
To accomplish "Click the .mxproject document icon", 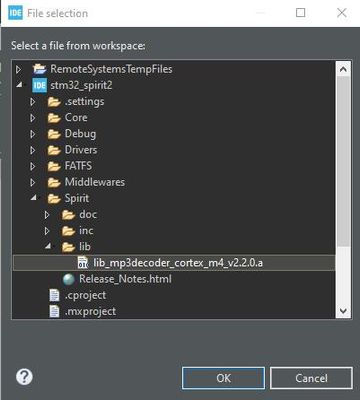I will 54,311.
